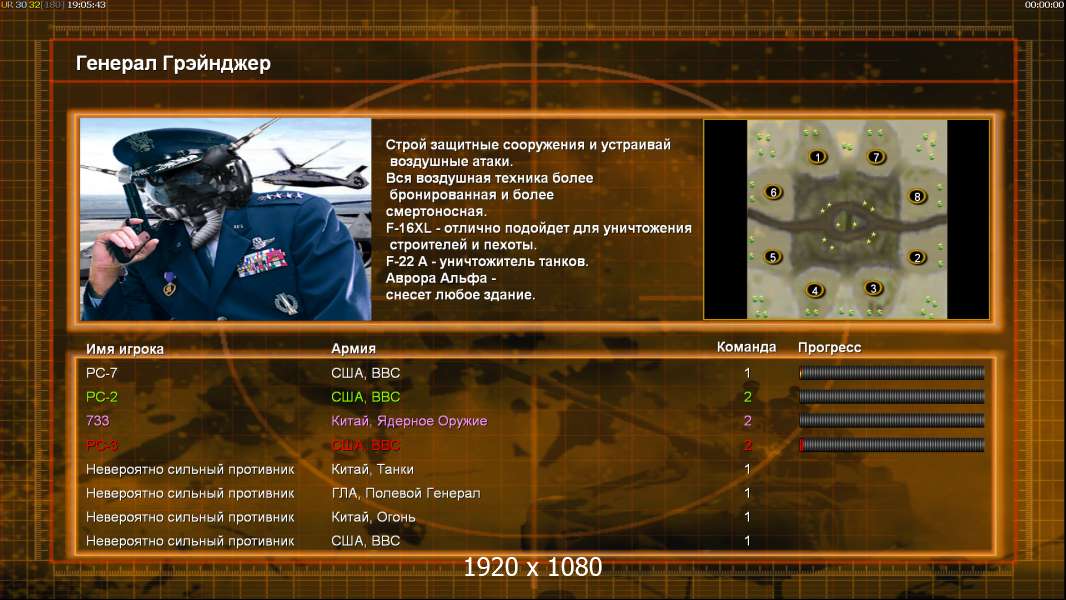The width and height of the screenshot is (1066, 600).
Task: Click 'Китай, Ядерное Оружие' army entry
Action: pos(409,421)
